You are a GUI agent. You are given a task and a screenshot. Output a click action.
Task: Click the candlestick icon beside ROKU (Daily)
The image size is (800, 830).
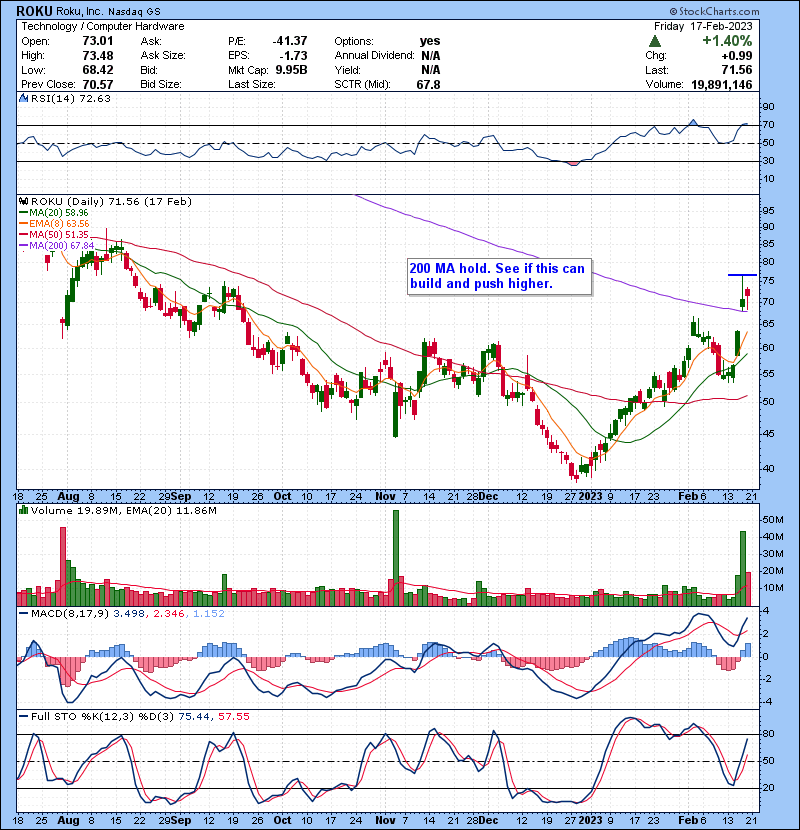(23, 201)
